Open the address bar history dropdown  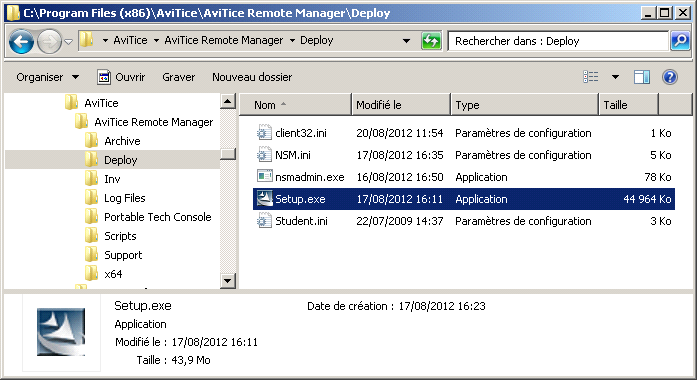pyautogui.click(x=406, y=41)
